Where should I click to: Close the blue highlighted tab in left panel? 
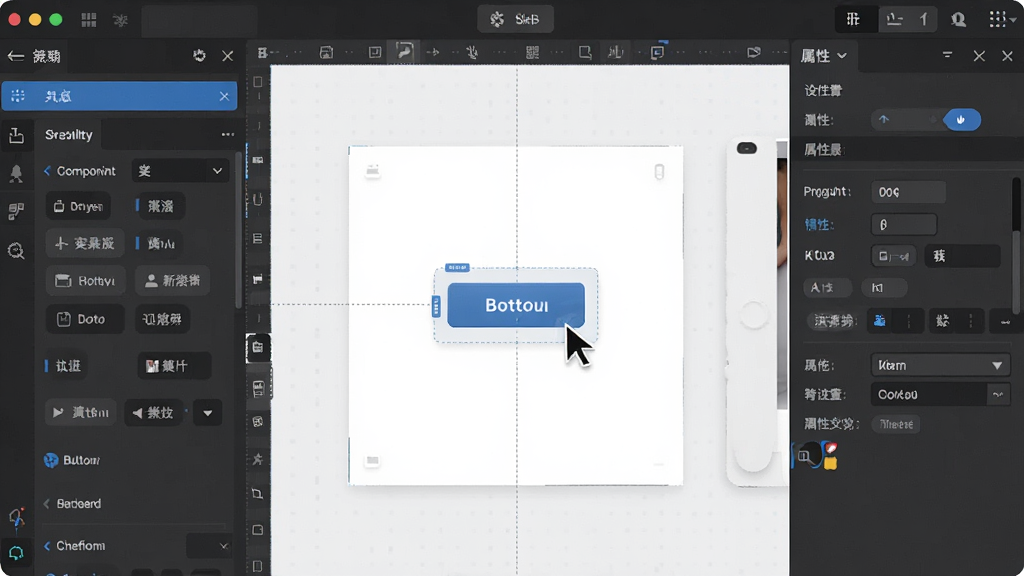pyautogui.click(x=224, y=97)
